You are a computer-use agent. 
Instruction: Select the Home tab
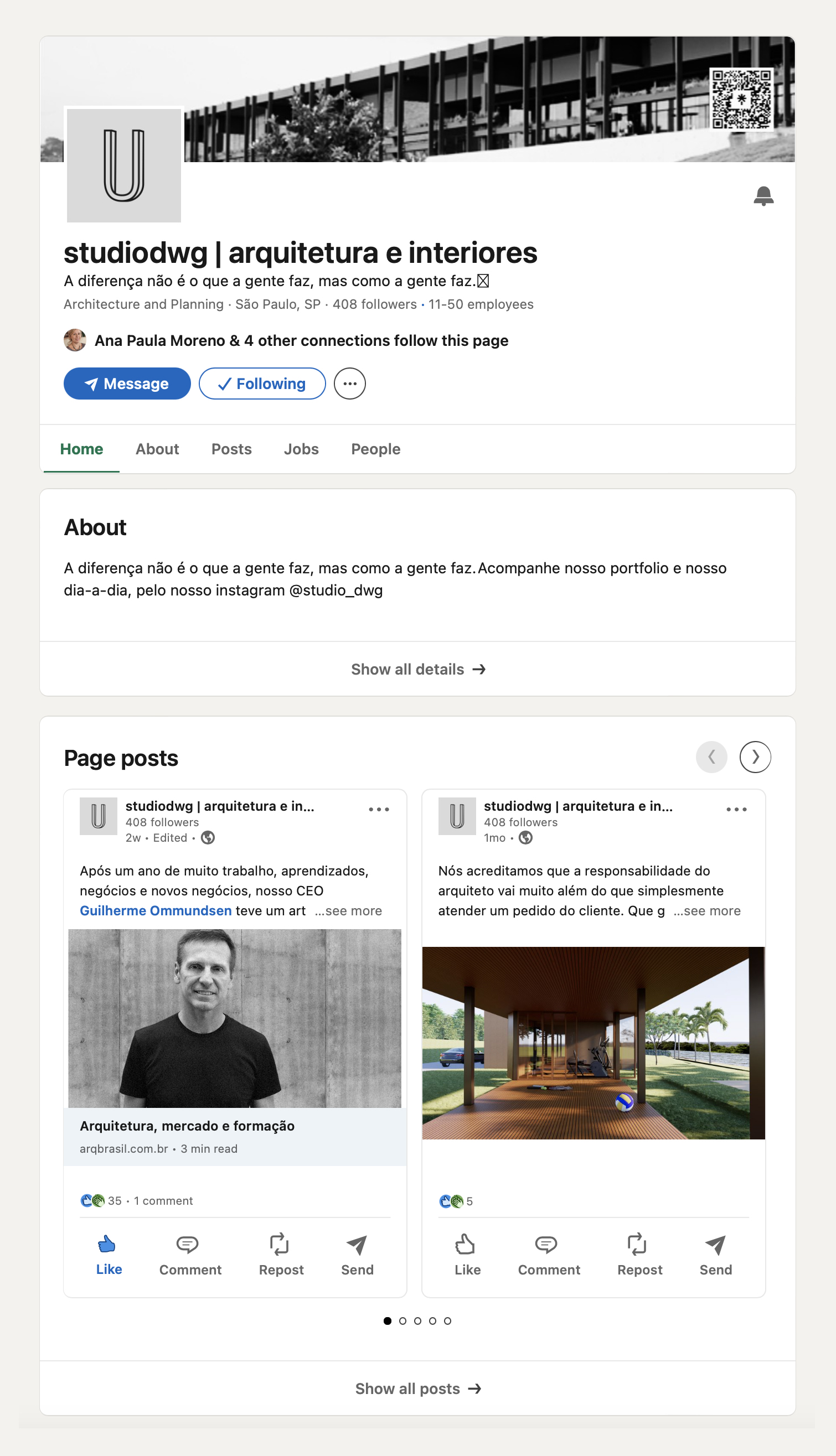point(81,449)
